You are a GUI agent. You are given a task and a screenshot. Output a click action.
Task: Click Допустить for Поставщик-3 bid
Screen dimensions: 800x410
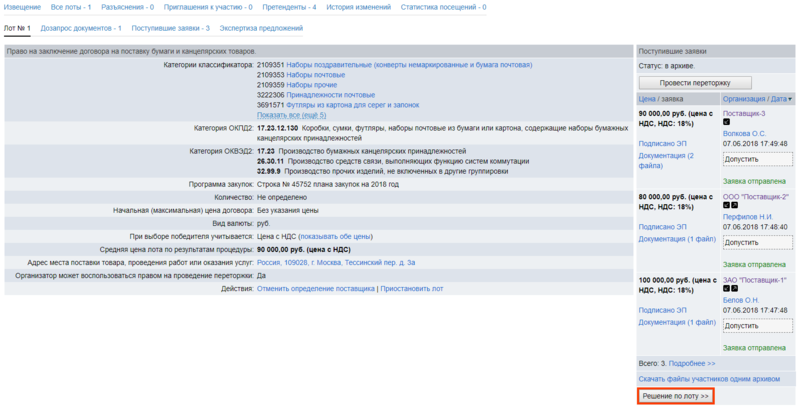[757, 159]
